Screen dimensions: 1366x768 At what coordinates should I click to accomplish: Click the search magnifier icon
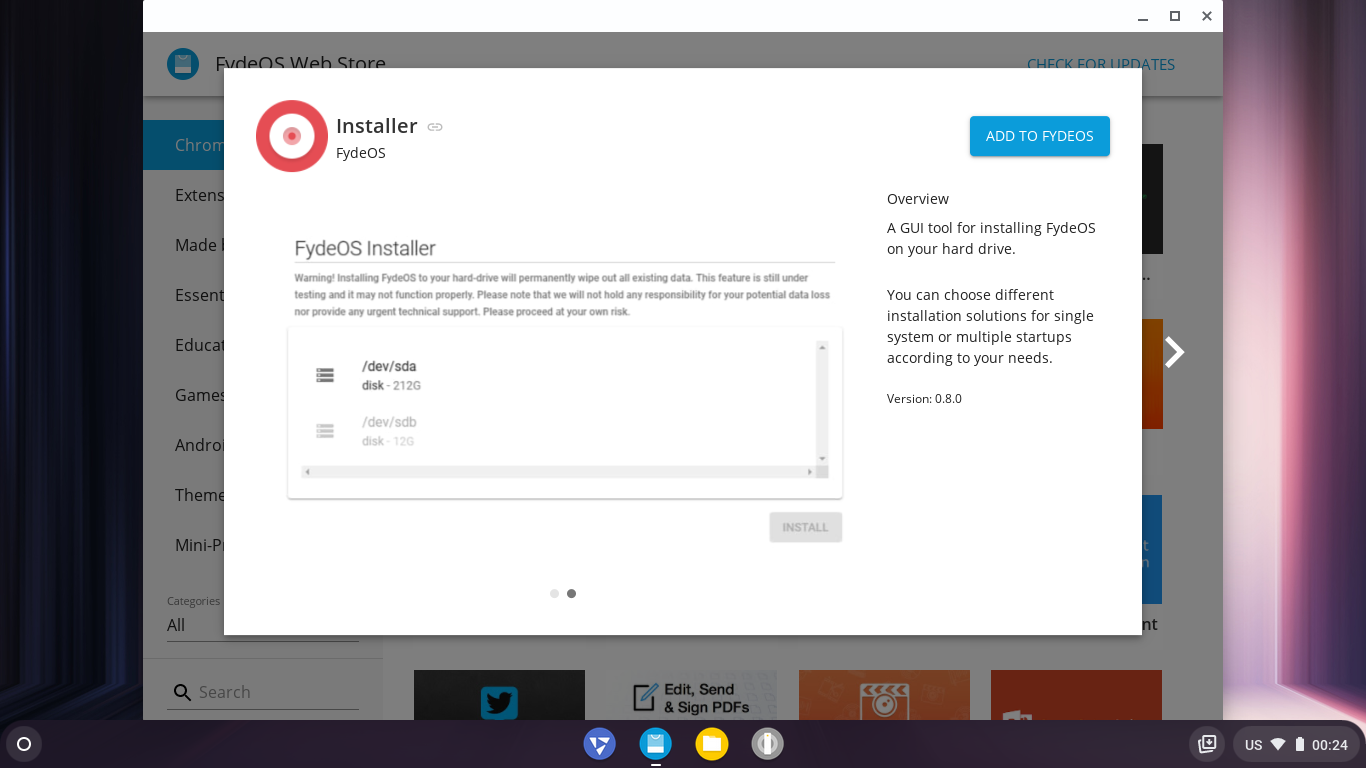coord(182,692)
